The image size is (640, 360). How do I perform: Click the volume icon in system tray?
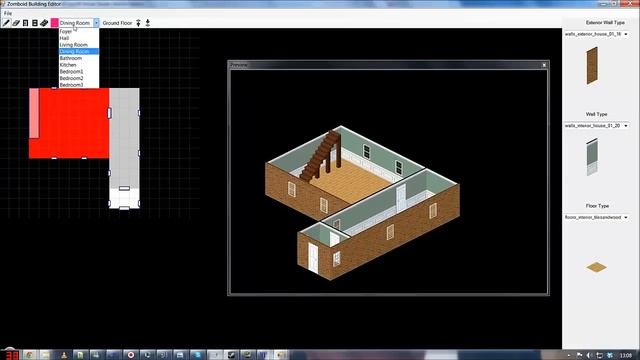point(589,355)
